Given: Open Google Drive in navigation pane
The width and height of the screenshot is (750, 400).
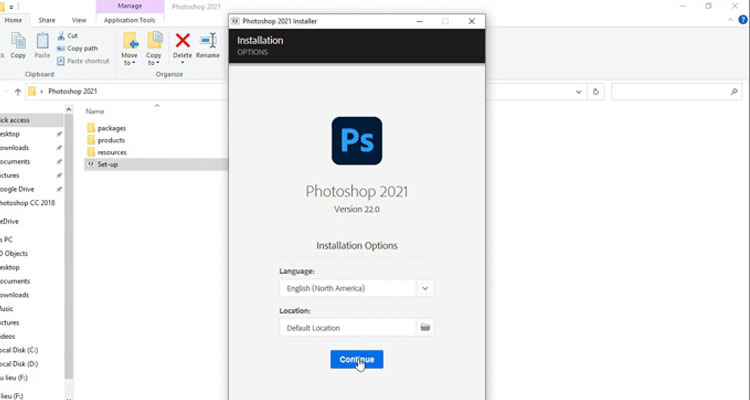Looking at the screenshot, I should (17, 189).
